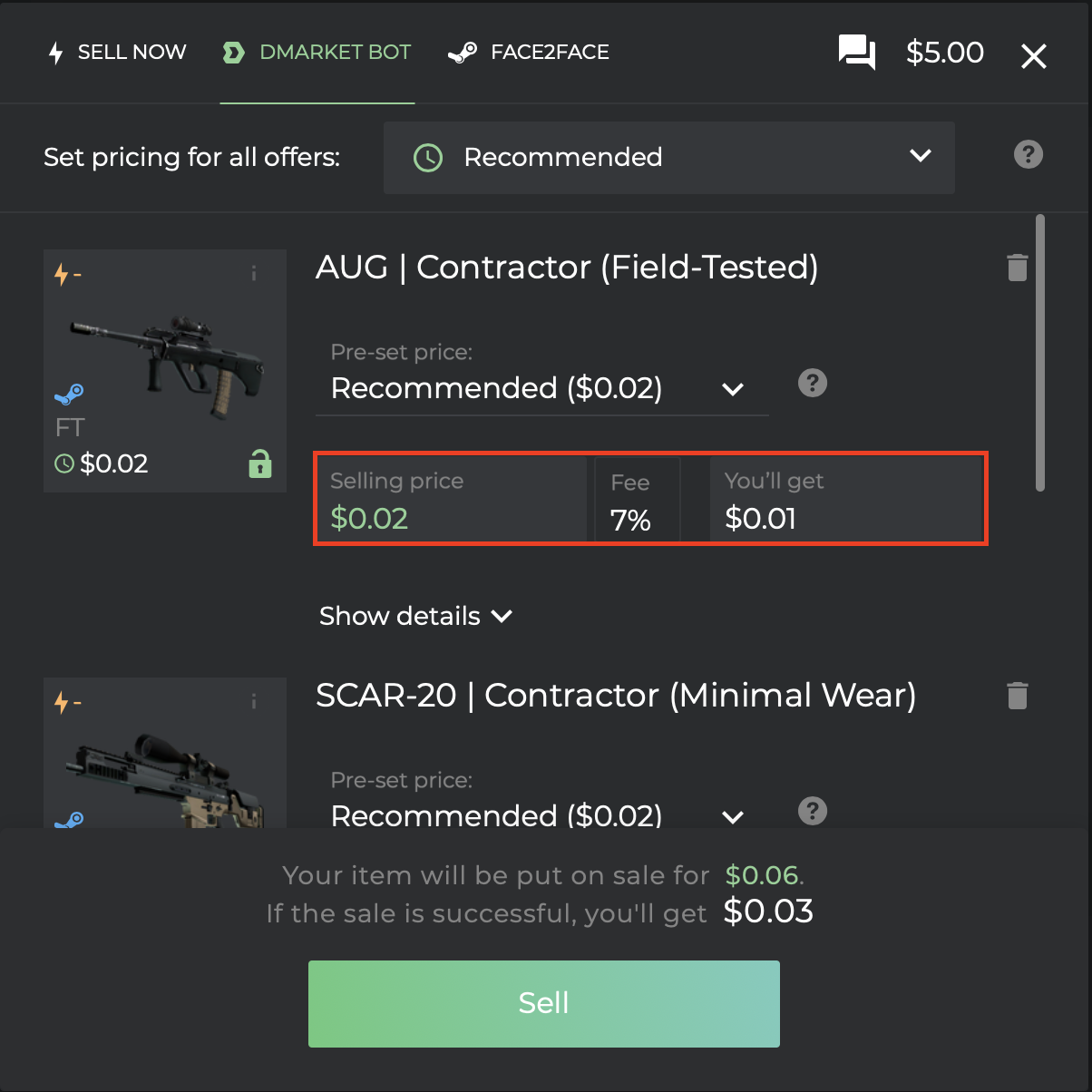Switch to the Sell Now tab
The height and width of the screenshot is (1092, 1092).
click(x=117, y=53)
